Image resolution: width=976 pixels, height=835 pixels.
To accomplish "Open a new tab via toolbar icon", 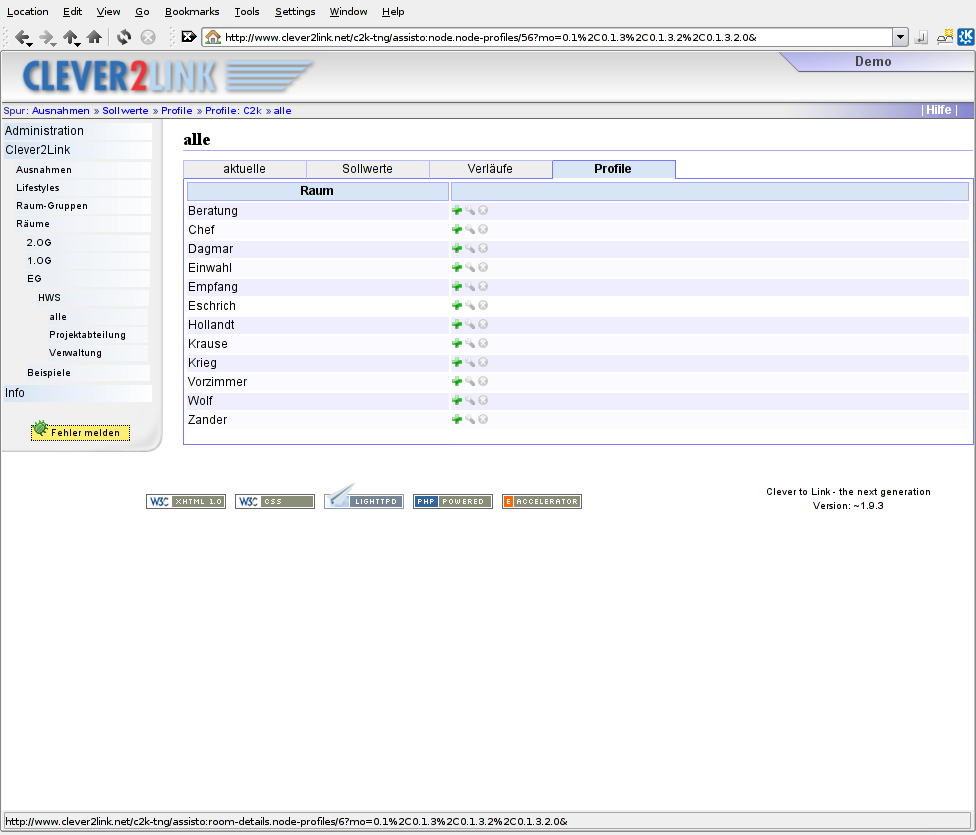I will click(x=945, y=37).
